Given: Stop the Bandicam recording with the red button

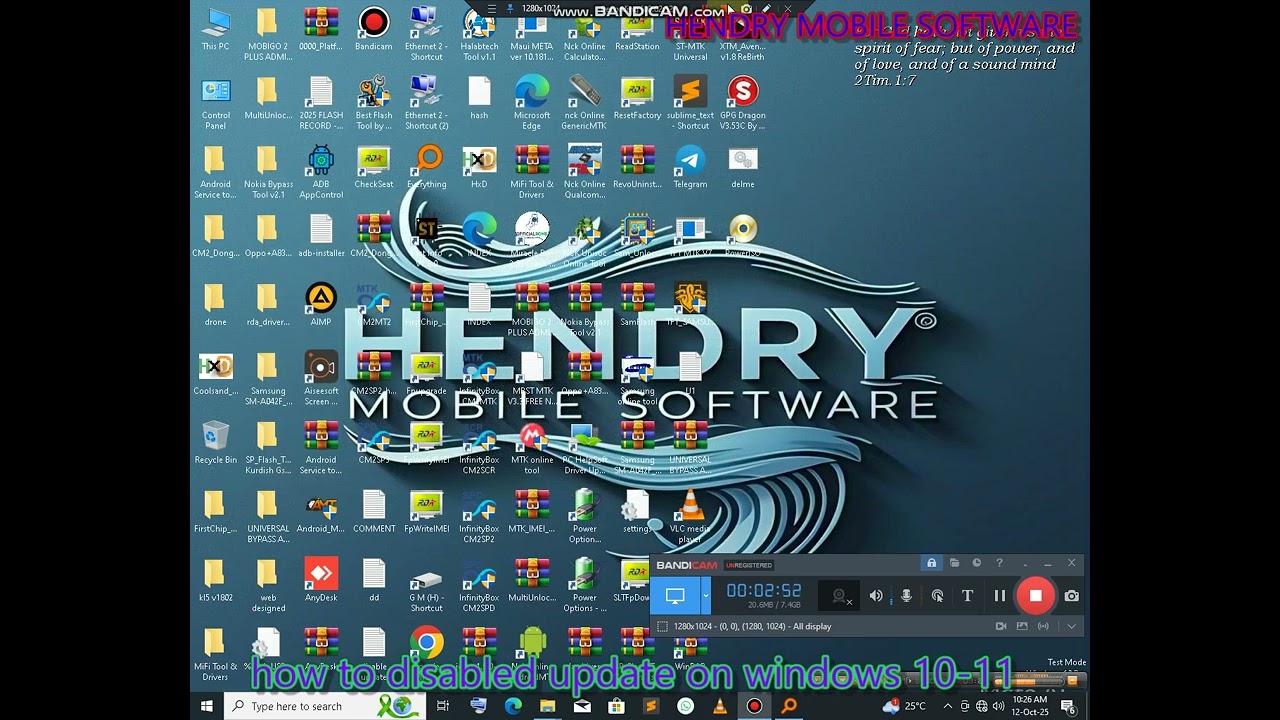Looking at the screenshot, I should click(1036, 596).
